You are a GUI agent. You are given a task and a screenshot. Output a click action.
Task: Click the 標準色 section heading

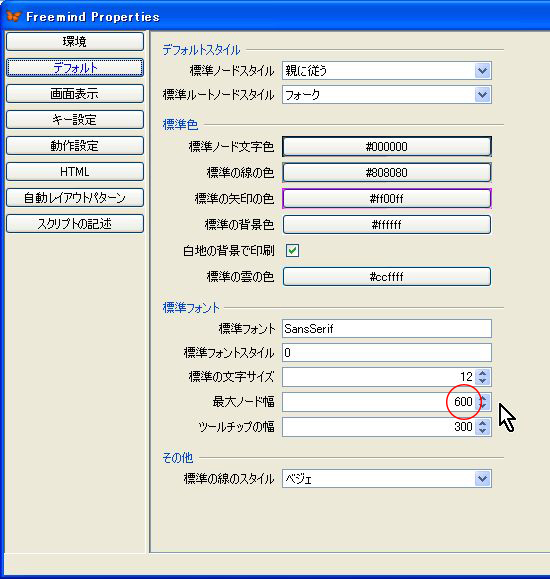(x=180, y=125)
